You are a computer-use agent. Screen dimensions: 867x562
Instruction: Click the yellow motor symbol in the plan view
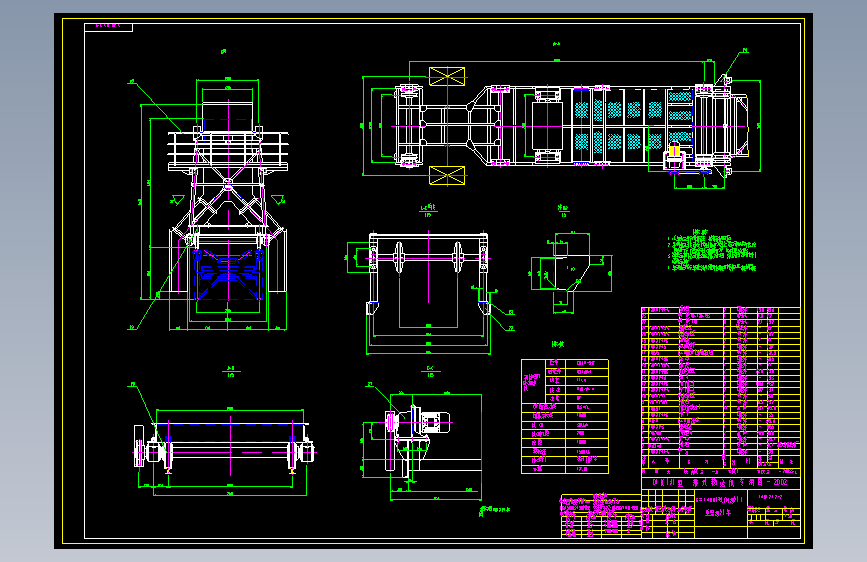674,150
